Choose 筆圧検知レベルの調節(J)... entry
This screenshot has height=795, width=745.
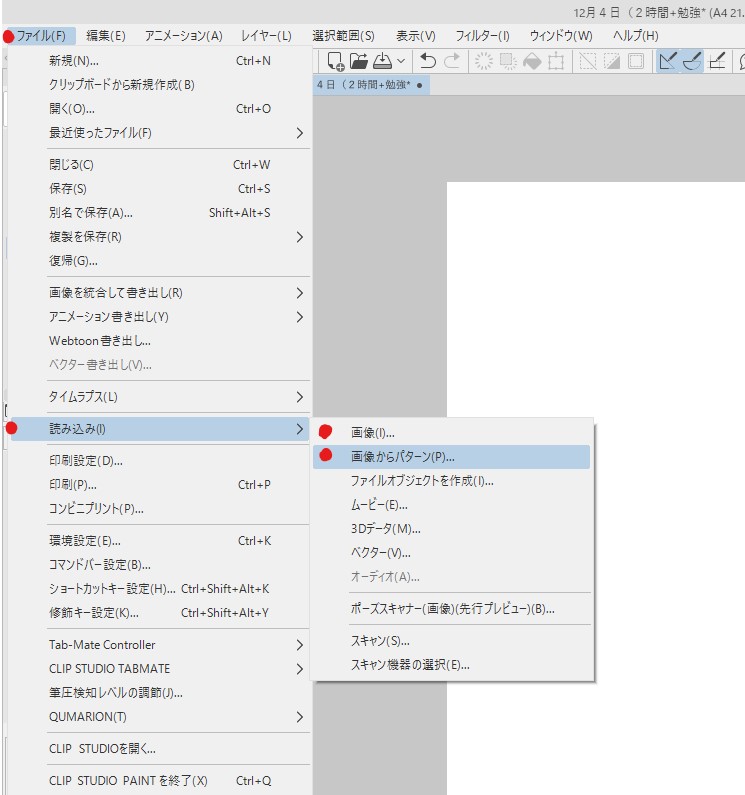pyautogui.click(x=160, y=693)
